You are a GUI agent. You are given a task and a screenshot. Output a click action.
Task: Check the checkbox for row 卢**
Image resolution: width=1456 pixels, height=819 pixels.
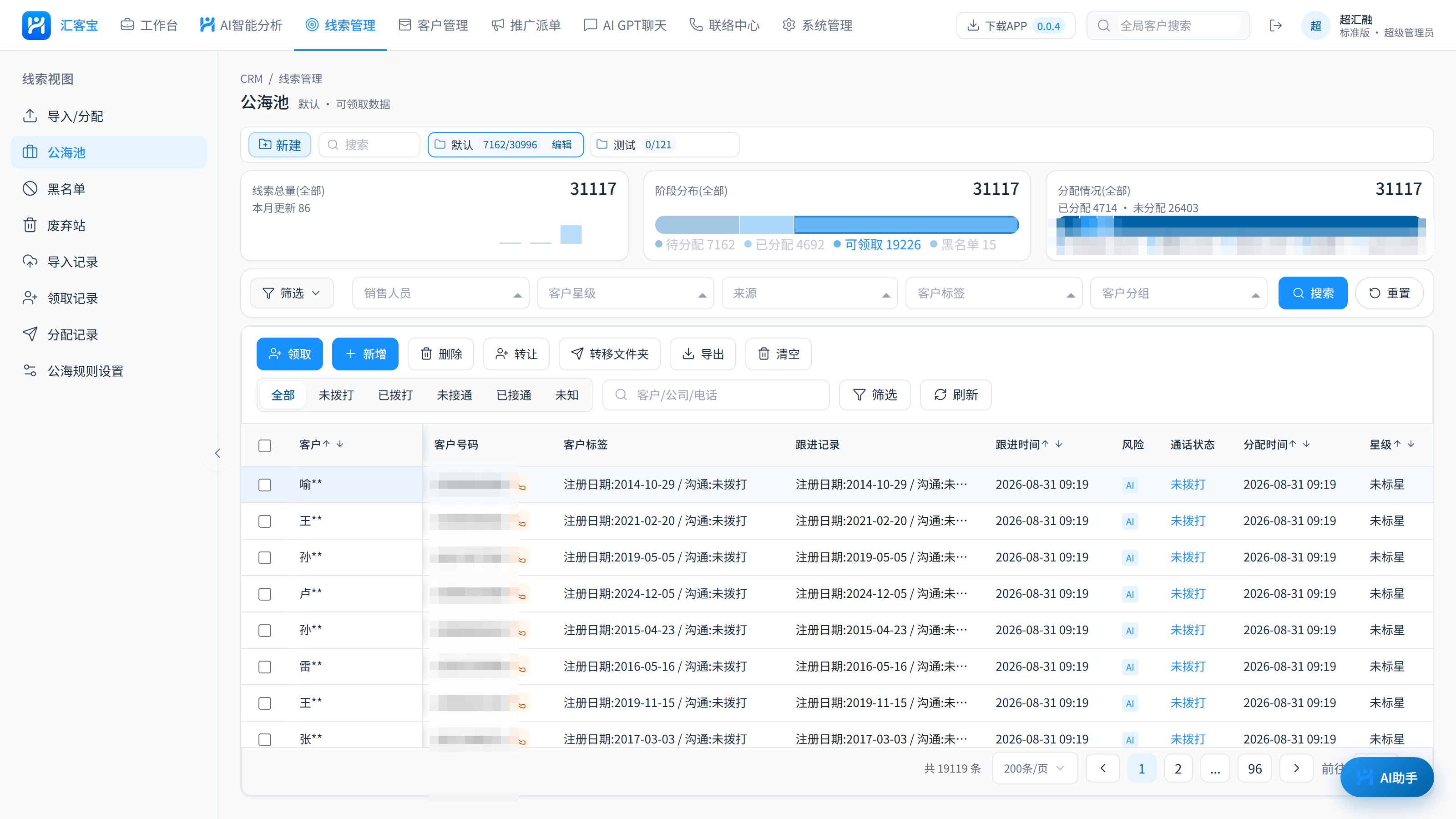click(264, 594)
